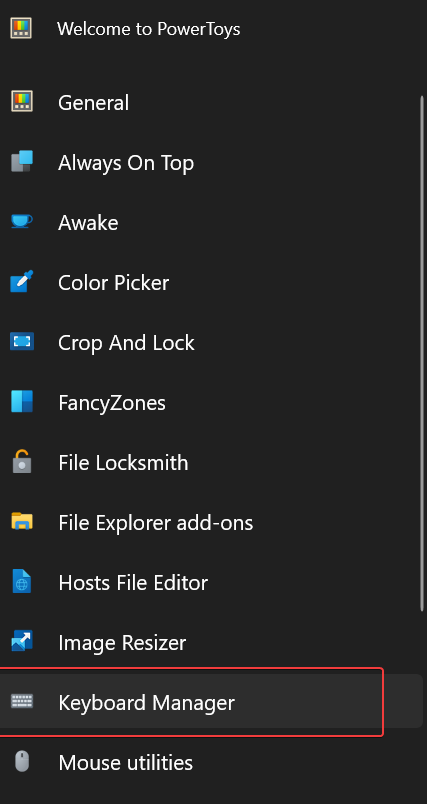Open Mouse utilities menu entry

click(211, 762)
